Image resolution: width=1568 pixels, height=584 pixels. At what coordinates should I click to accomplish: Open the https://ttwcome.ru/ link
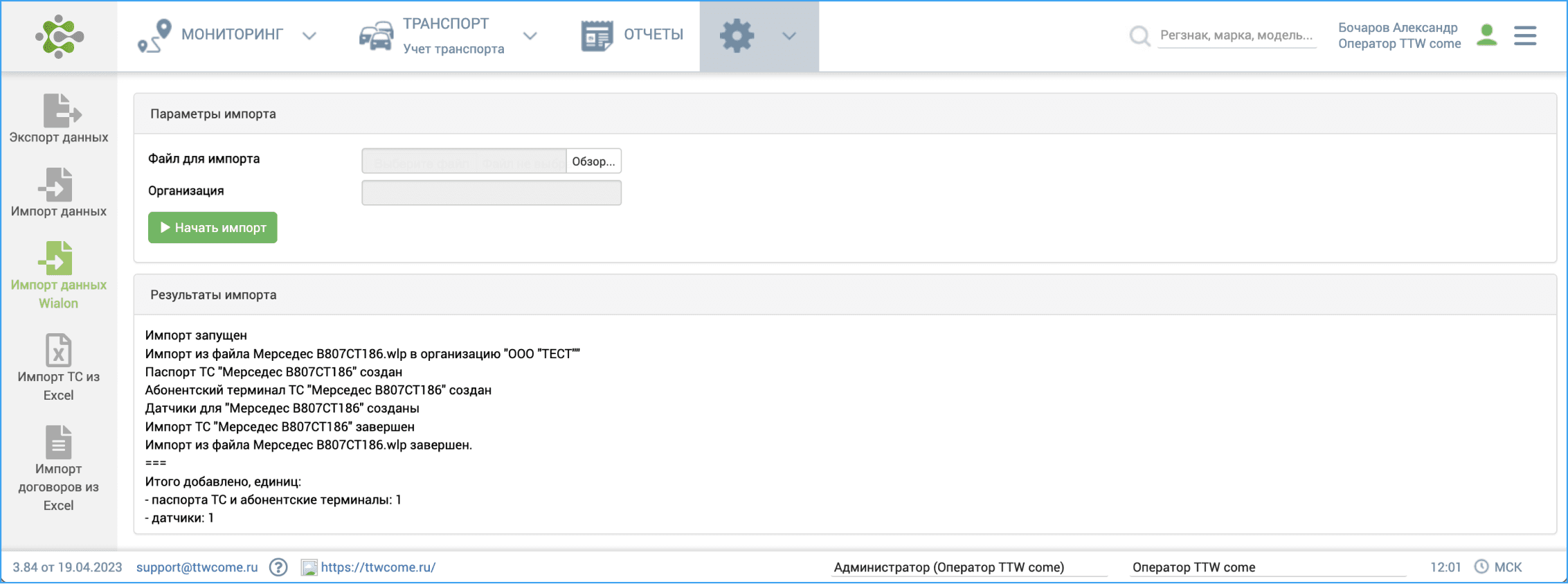click(x=379, y=567)
